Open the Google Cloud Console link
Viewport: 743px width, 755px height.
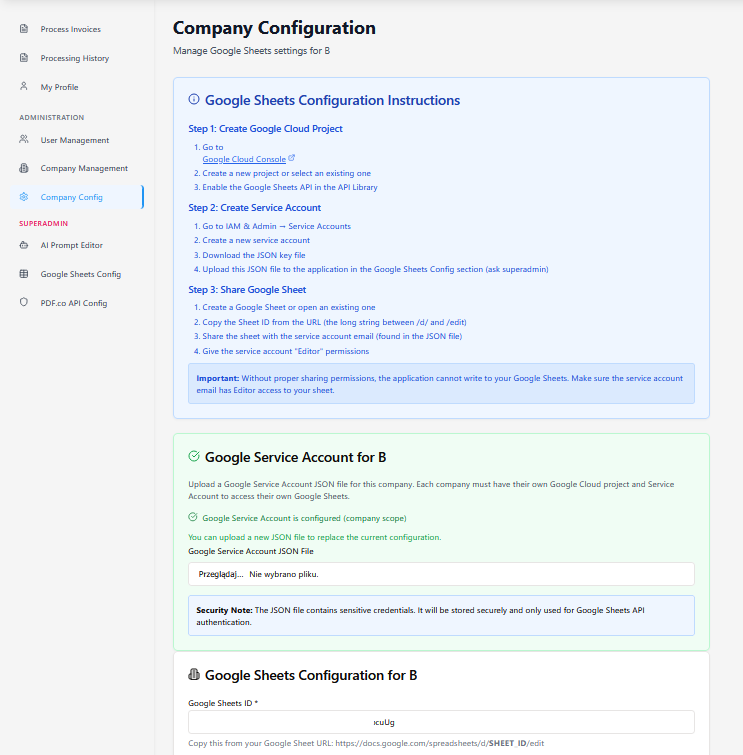pyautogui.click(x=243, y=159)
